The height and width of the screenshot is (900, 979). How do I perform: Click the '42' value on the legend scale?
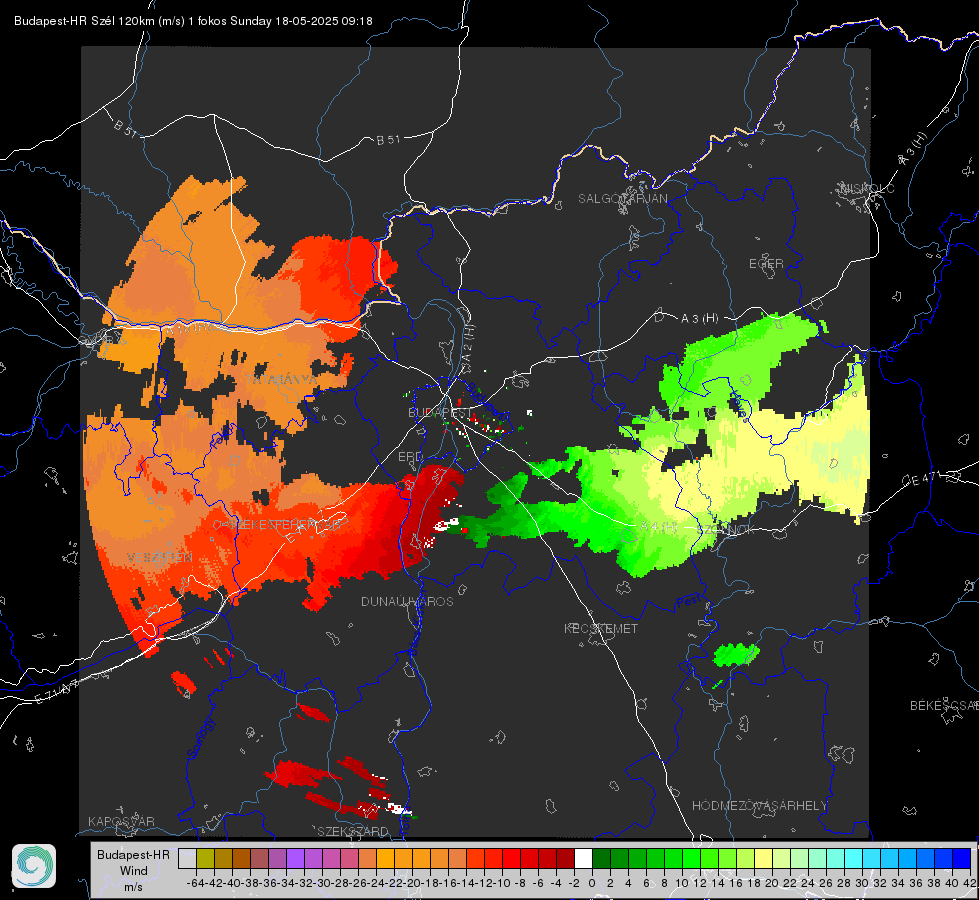[x=969, y=883]
